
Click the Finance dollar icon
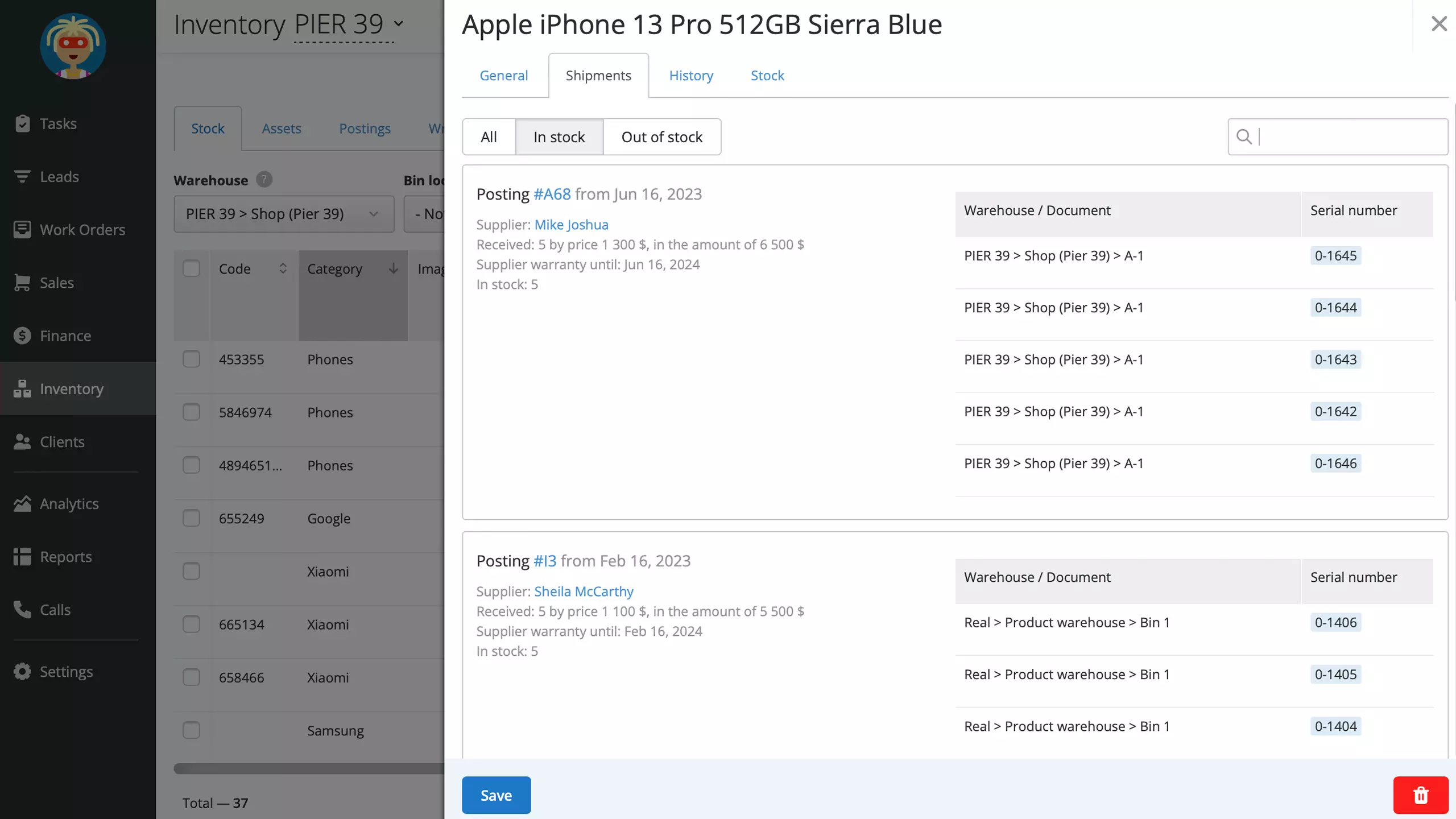22,336
